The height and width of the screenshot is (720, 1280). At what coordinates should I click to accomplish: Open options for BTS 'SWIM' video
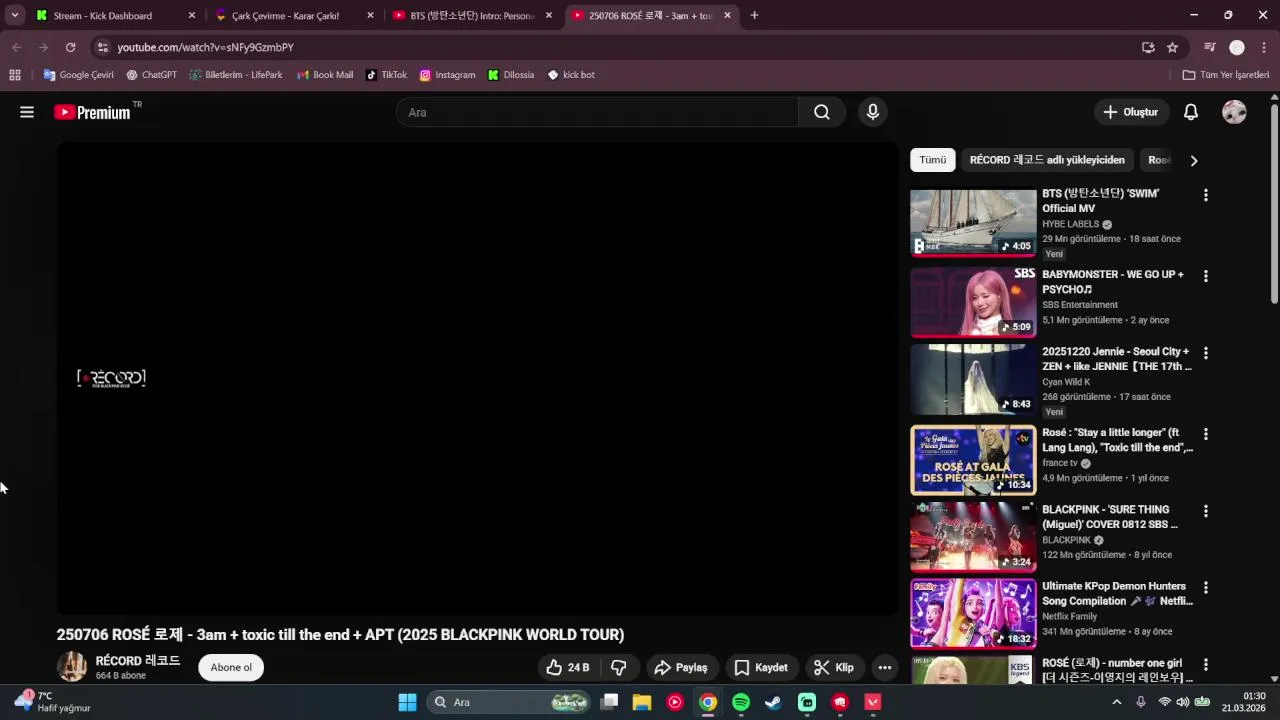(1205, 195)
